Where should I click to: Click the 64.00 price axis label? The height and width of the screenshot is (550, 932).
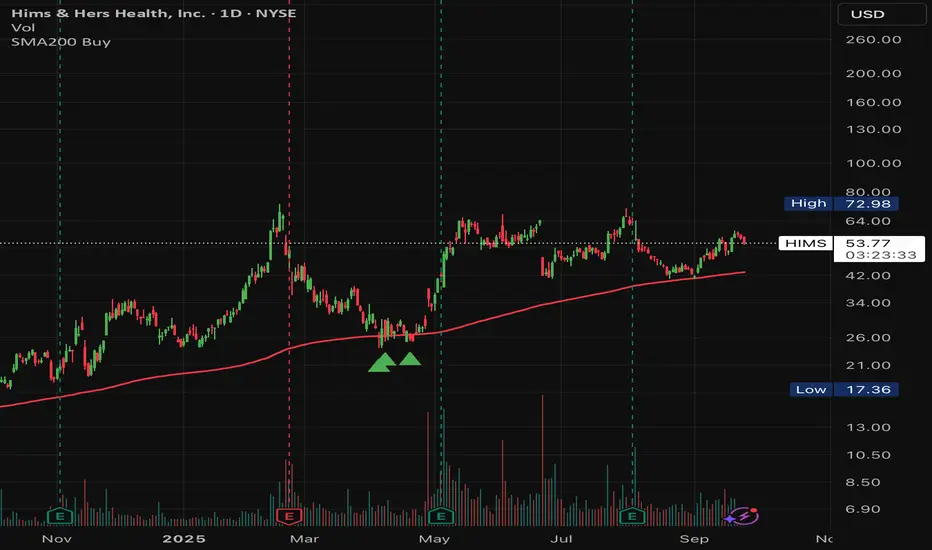868,221
